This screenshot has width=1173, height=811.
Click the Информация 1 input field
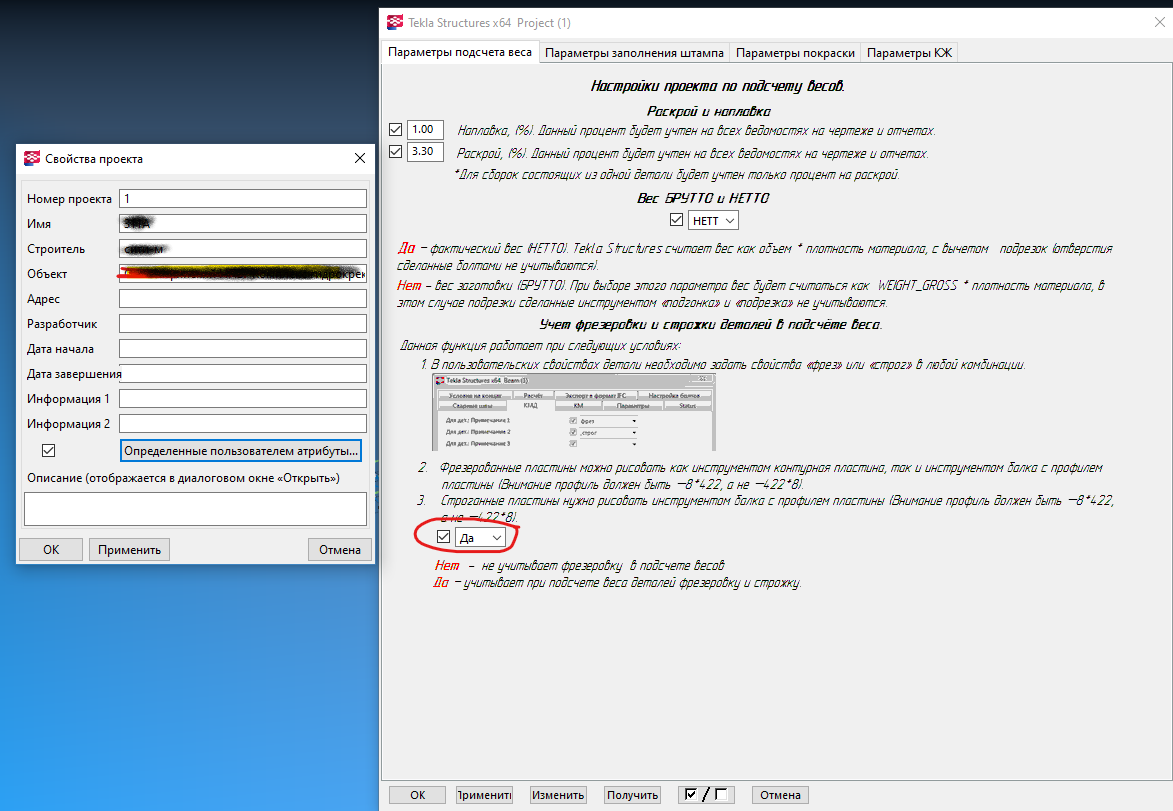point(243,398)
